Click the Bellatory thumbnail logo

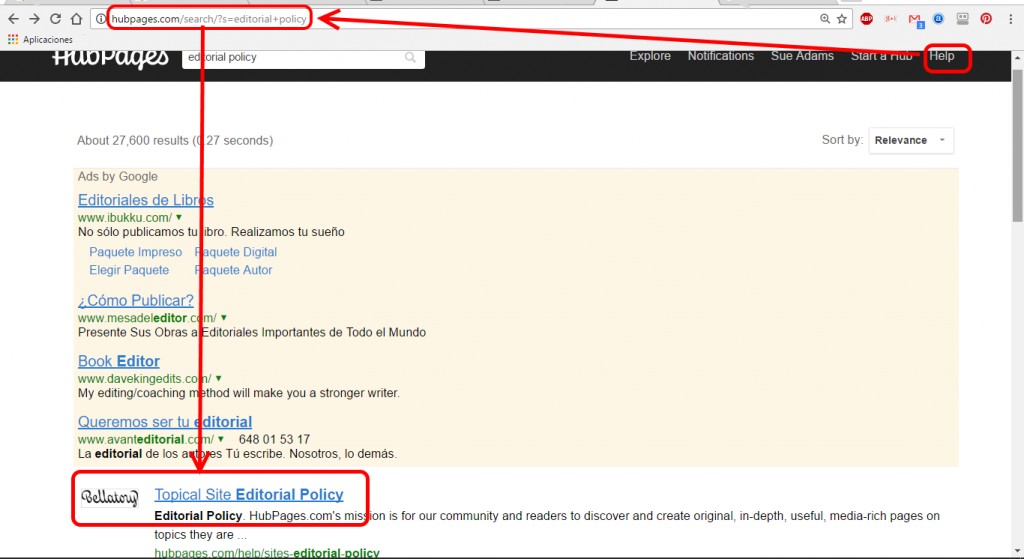[x=110, y=498]
